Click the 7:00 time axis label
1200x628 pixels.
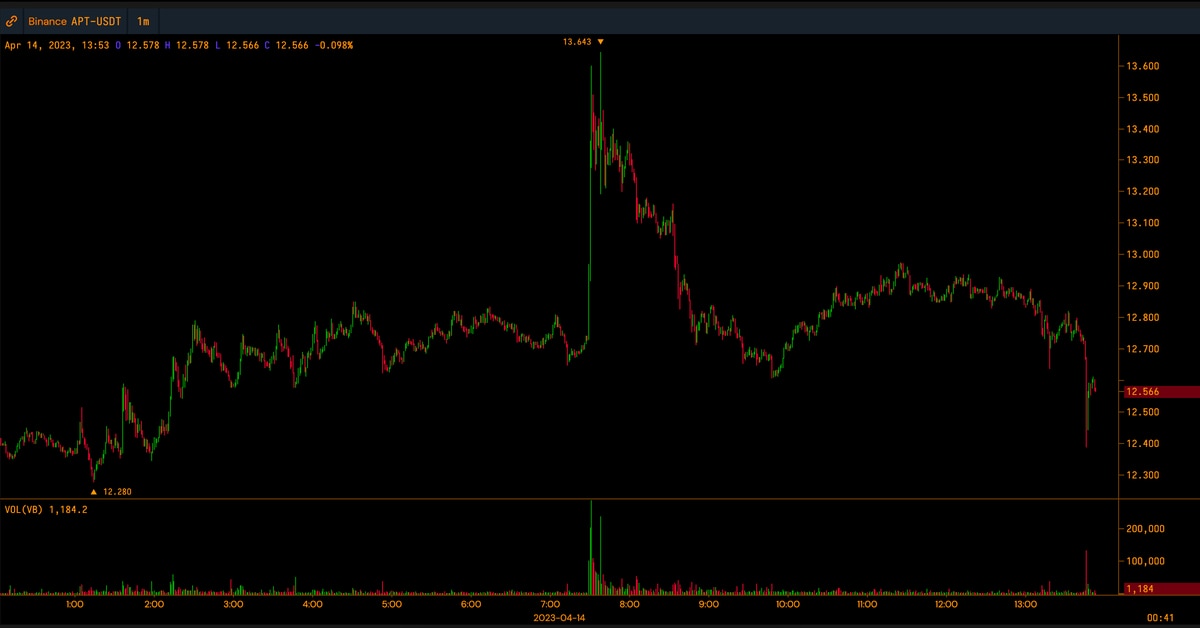click(x=549, y=604)
